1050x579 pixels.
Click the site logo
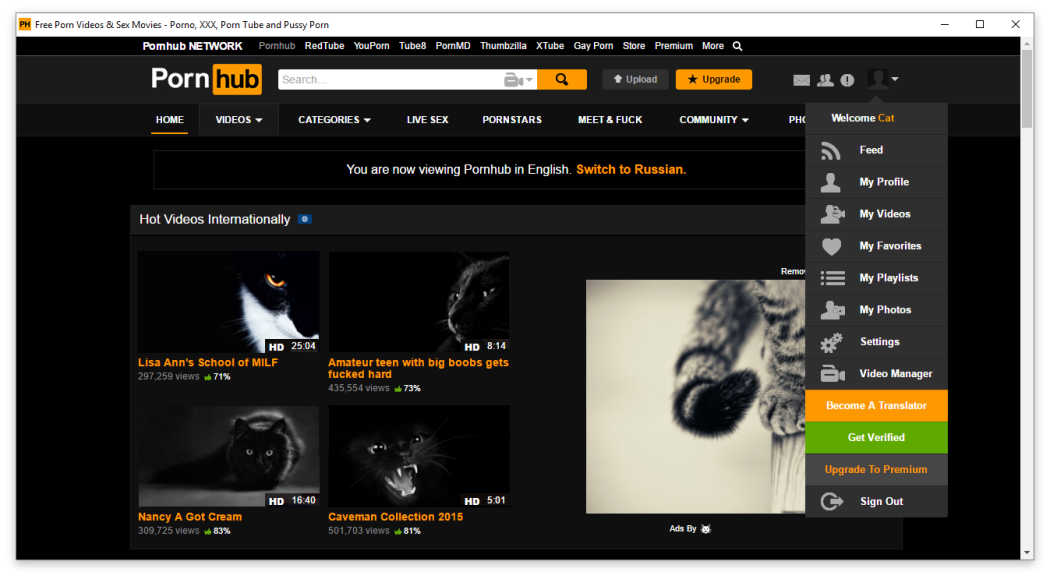tap(206, 79)
